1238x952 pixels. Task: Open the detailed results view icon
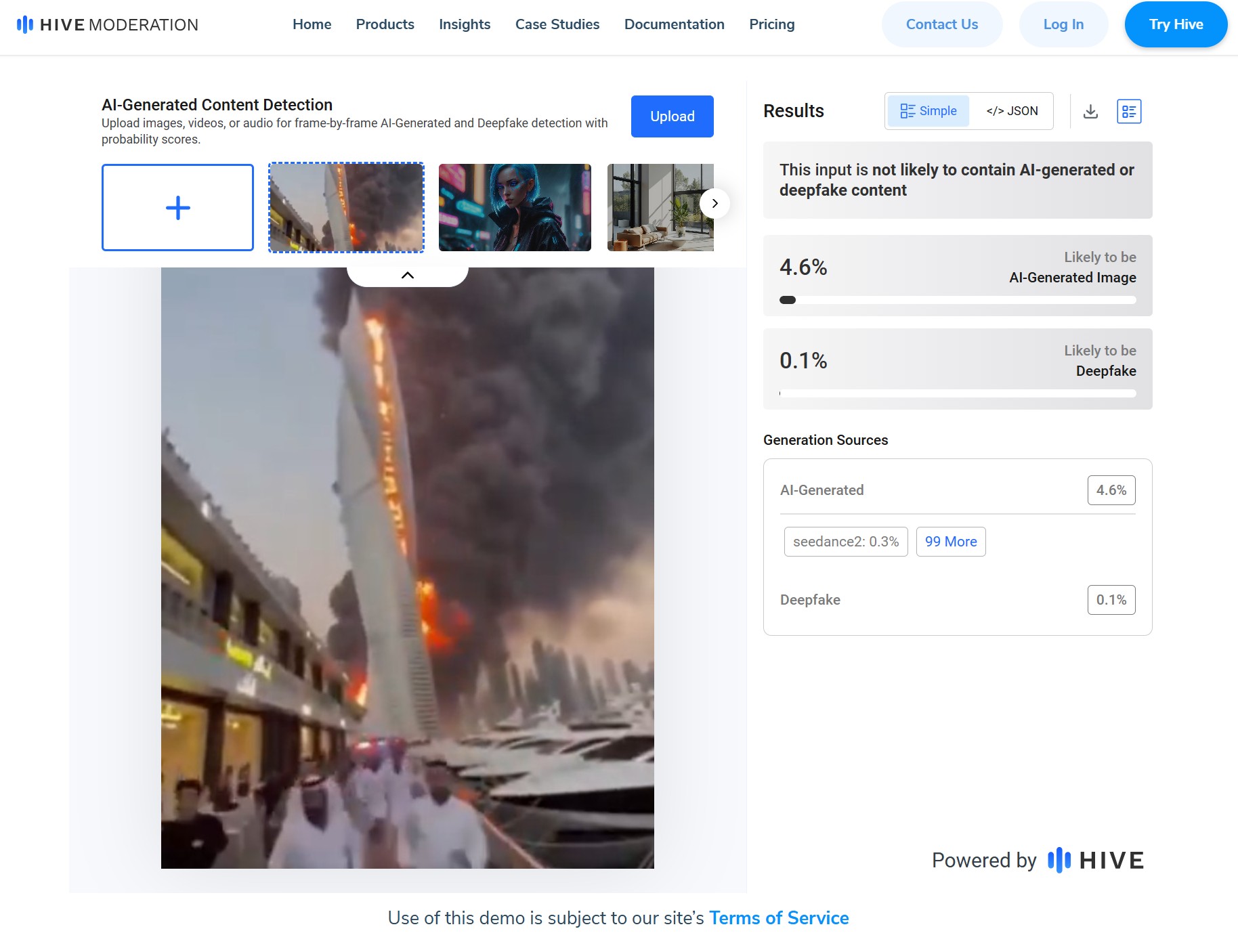tap(1129, 111)
